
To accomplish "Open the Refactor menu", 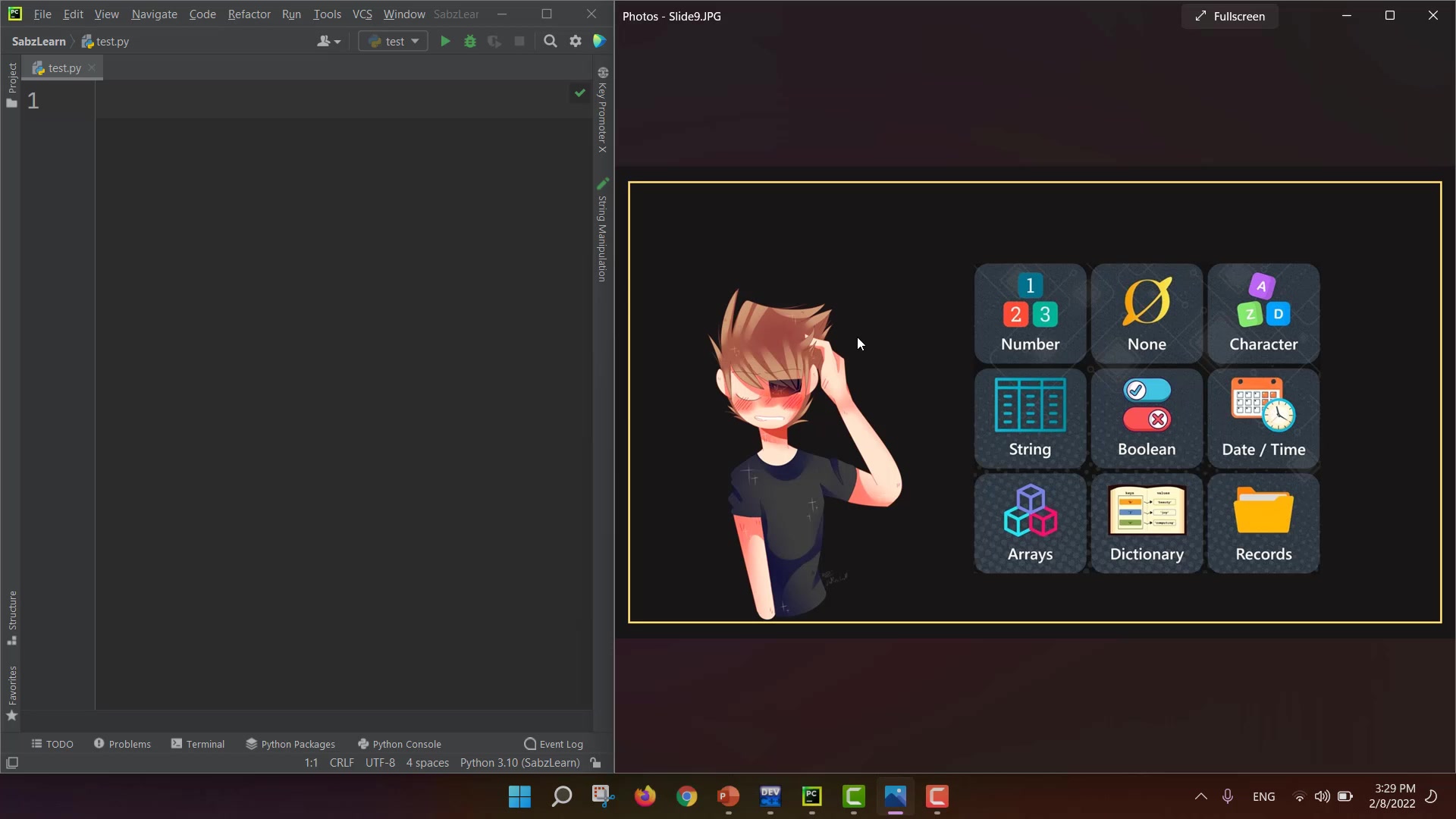I will pyautogui.click(x=249, y=14).
